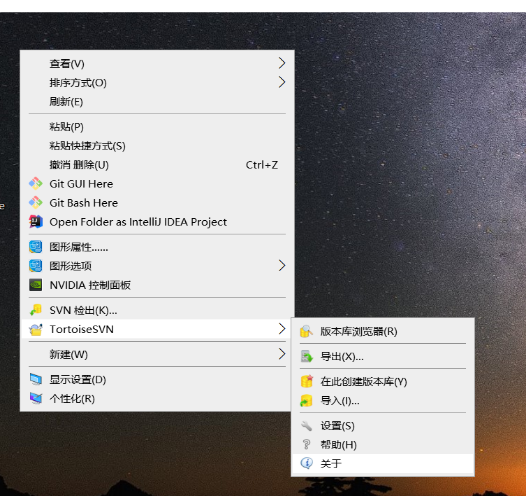526x497 pixels.
Task: Click the 图形选项 menu label
Action: [x=70, y=266]
